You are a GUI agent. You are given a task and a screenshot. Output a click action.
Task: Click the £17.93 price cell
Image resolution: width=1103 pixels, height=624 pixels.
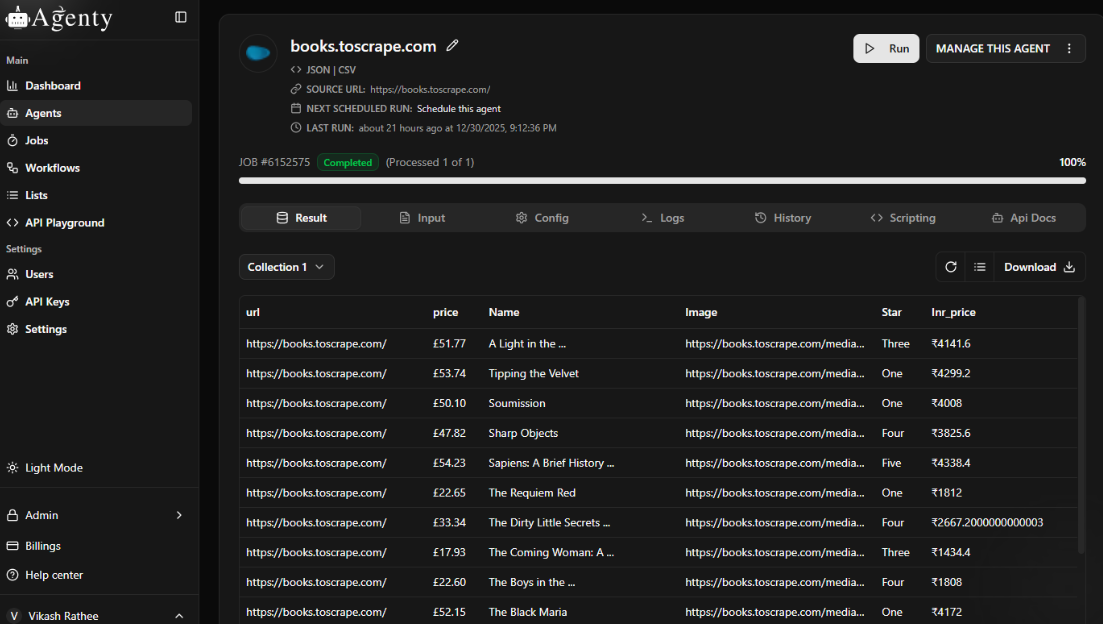click(x=449, y=552)
